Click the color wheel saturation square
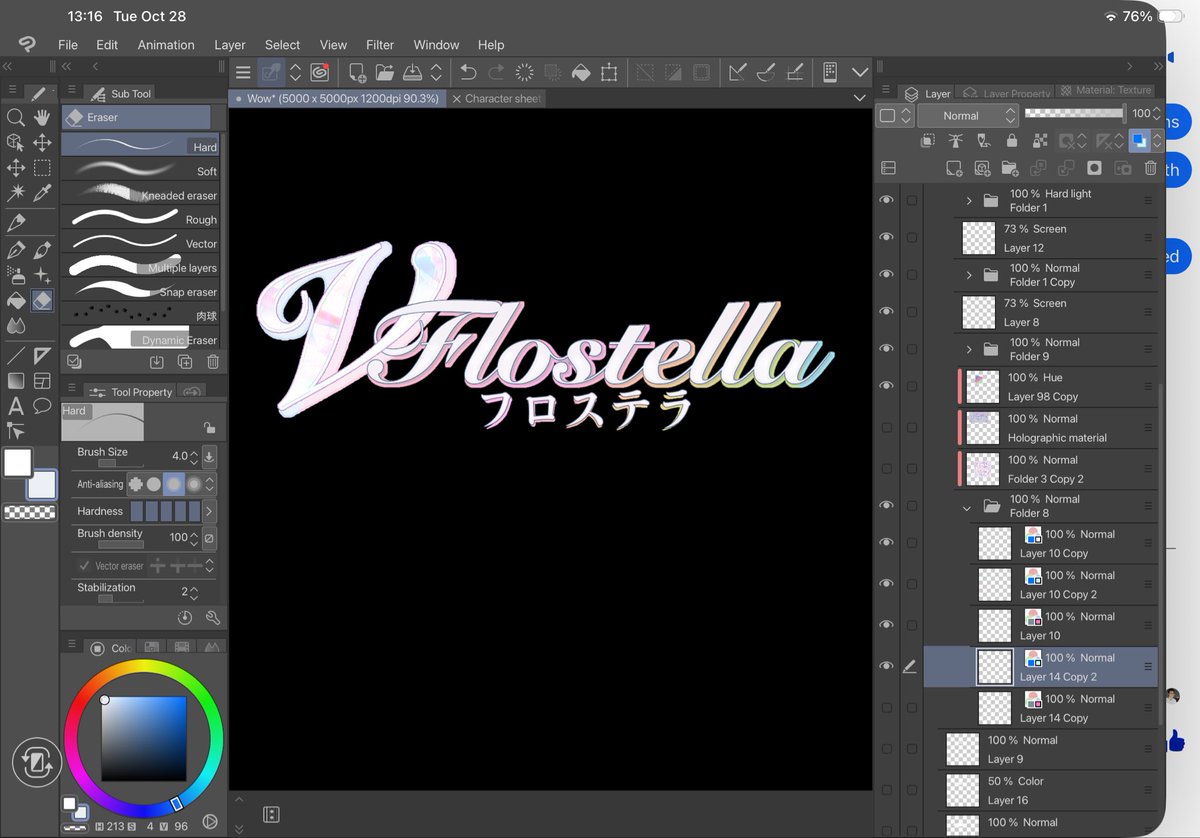The image size is (1200, 838). click(144, 739)
